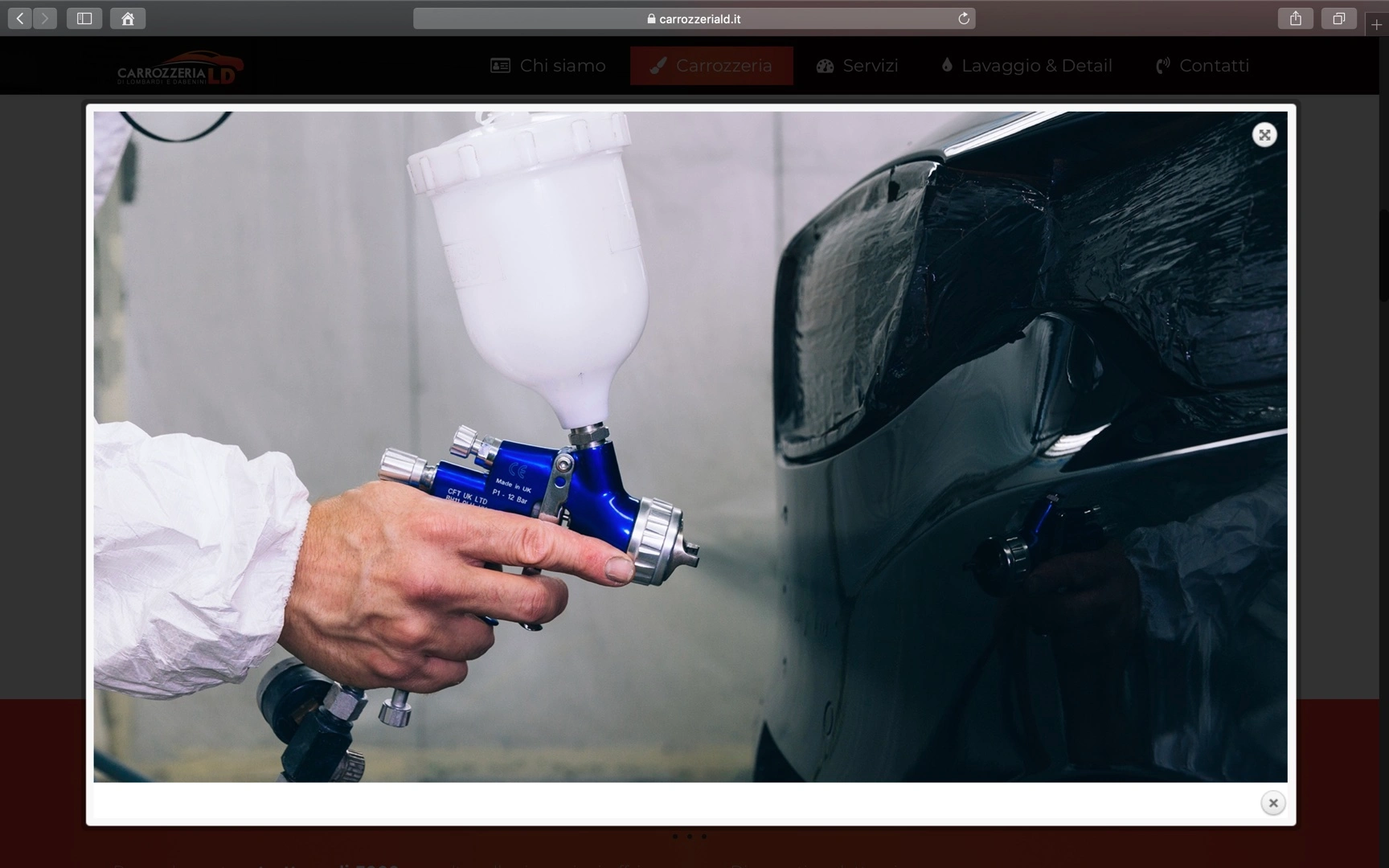Viewport: 1389px width, 868px height.
Task: Select the highlighted Carrozzeria menu item
Action: pos(711,66)
